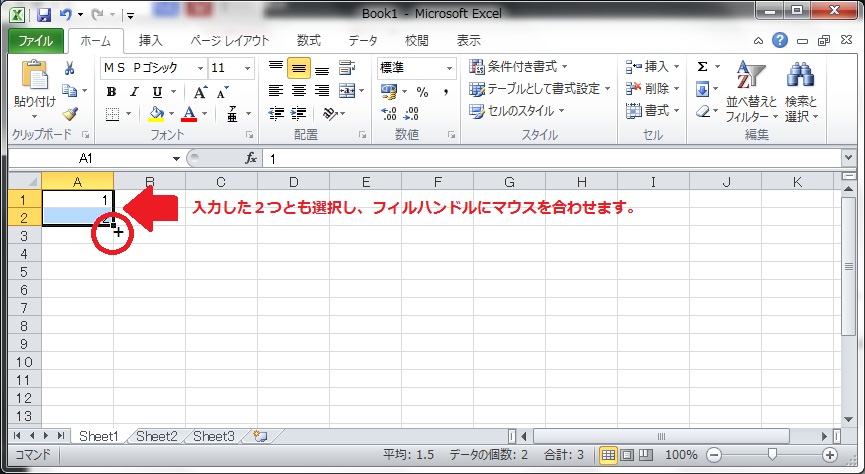Click the cell borders icon
The width and height of the screenshot is (865, 474).
pyautogui.click(x=113, y=114)
